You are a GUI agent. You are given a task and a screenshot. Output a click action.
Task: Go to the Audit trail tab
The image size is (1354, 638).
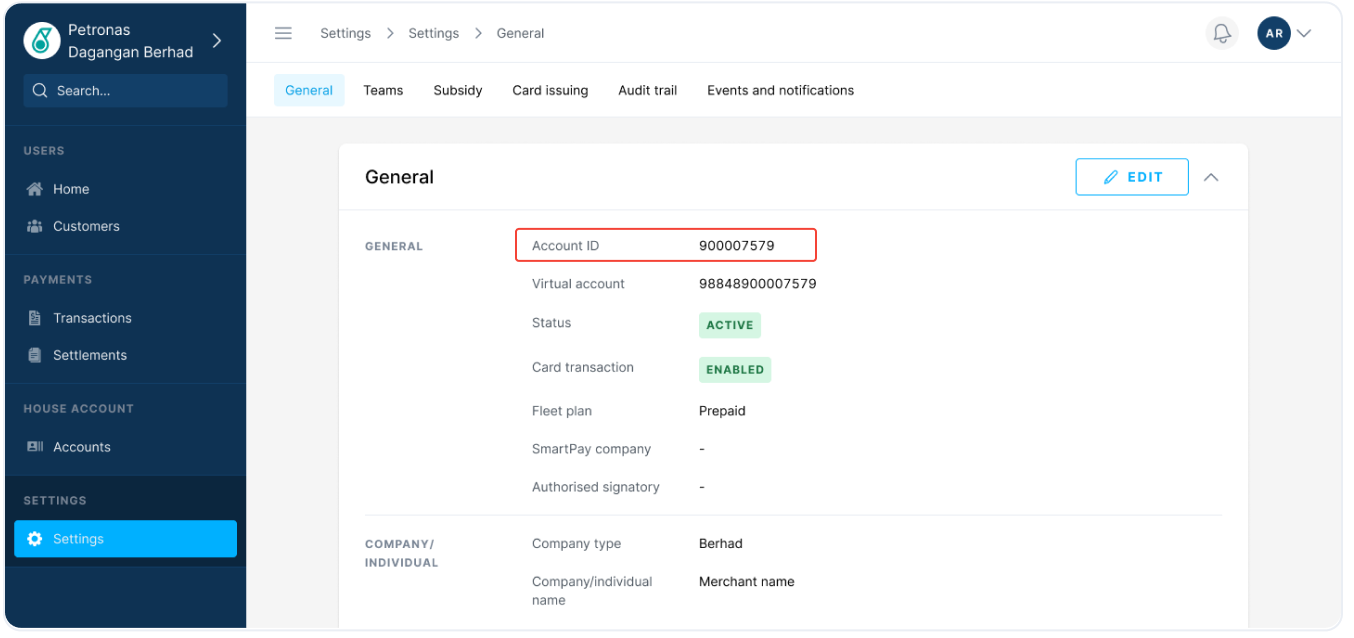click(647, 90)
